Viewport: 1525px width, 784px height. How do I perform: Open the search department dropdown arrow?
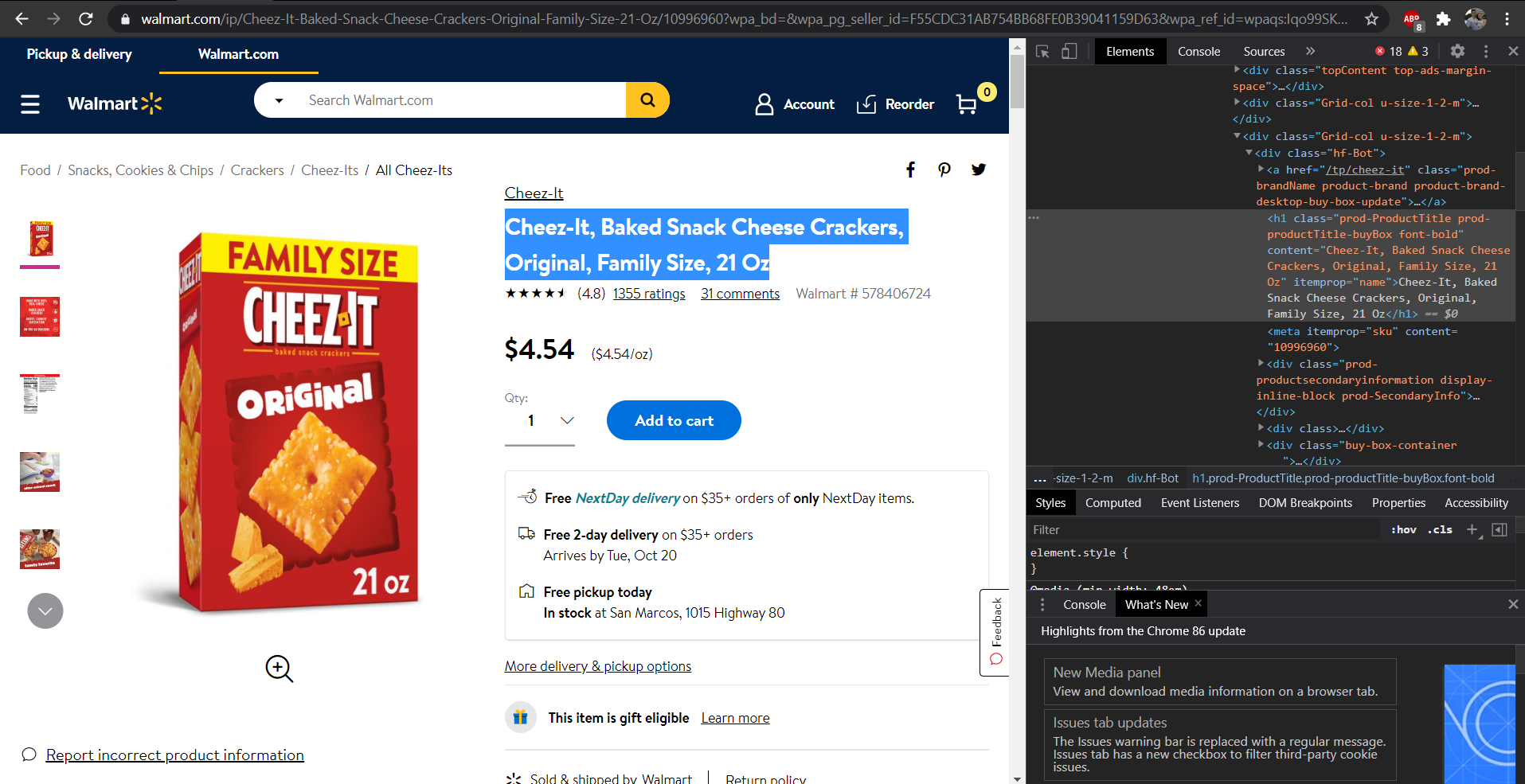[x=279, y=100]
